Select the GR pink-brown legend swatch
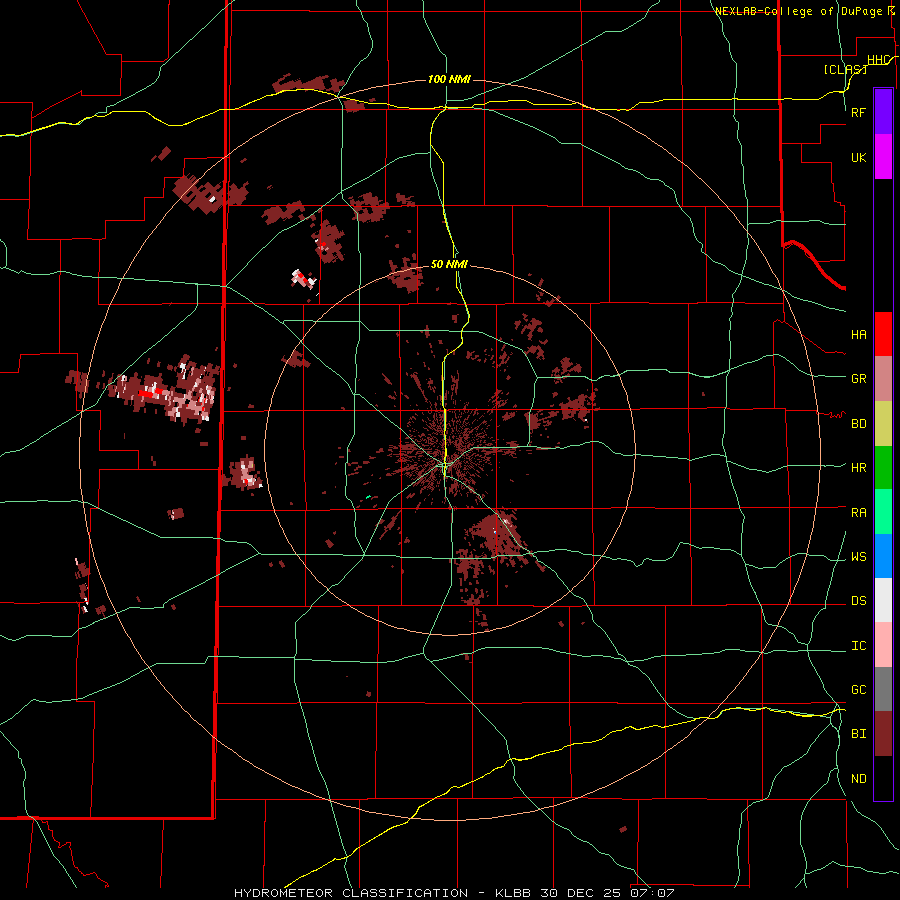Viewport: 900px width, 900px height. tap(883, 379)
